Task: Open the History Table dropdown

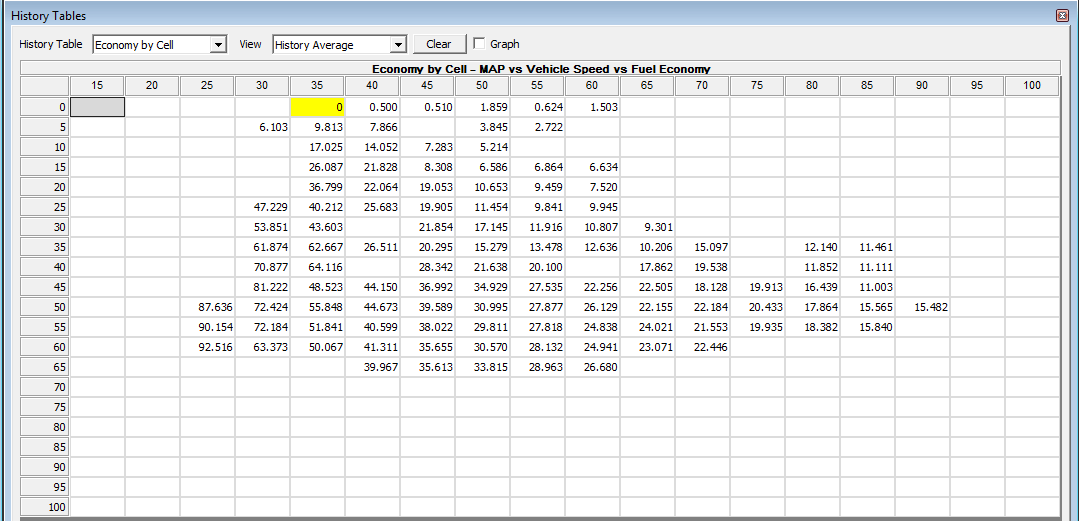Action: click(218, 45)
